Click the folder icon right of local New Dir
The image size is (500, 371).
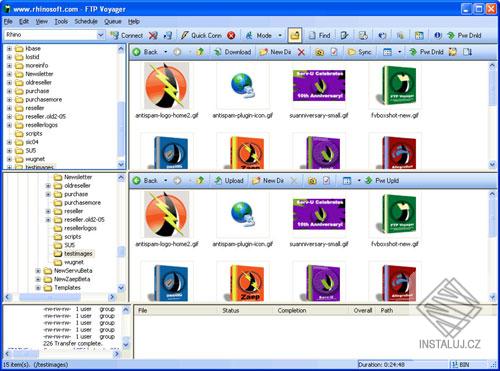click(312, 181)
